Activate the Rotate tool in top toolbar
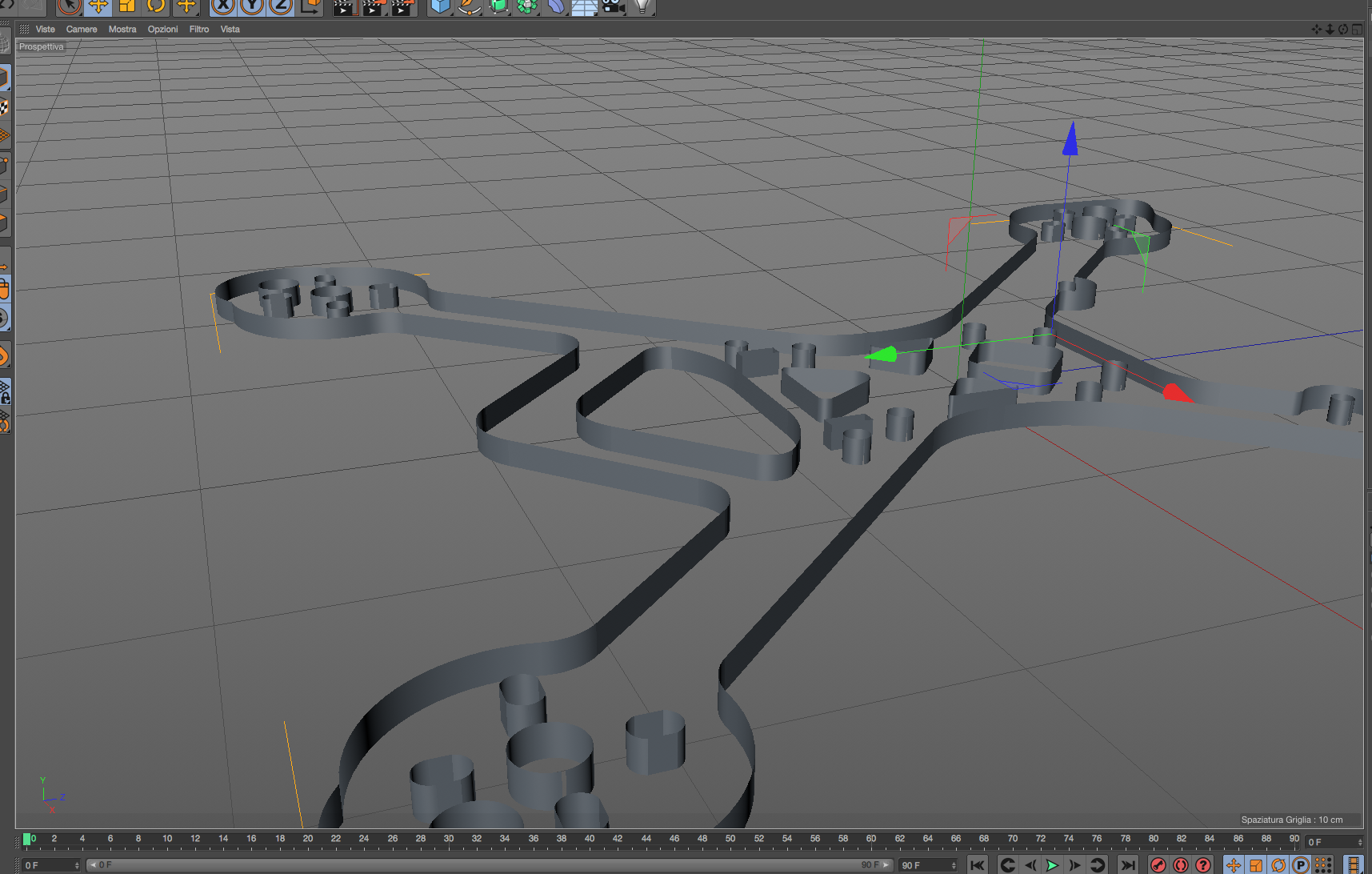This screenshot has height=874, width=1372. 156,6
